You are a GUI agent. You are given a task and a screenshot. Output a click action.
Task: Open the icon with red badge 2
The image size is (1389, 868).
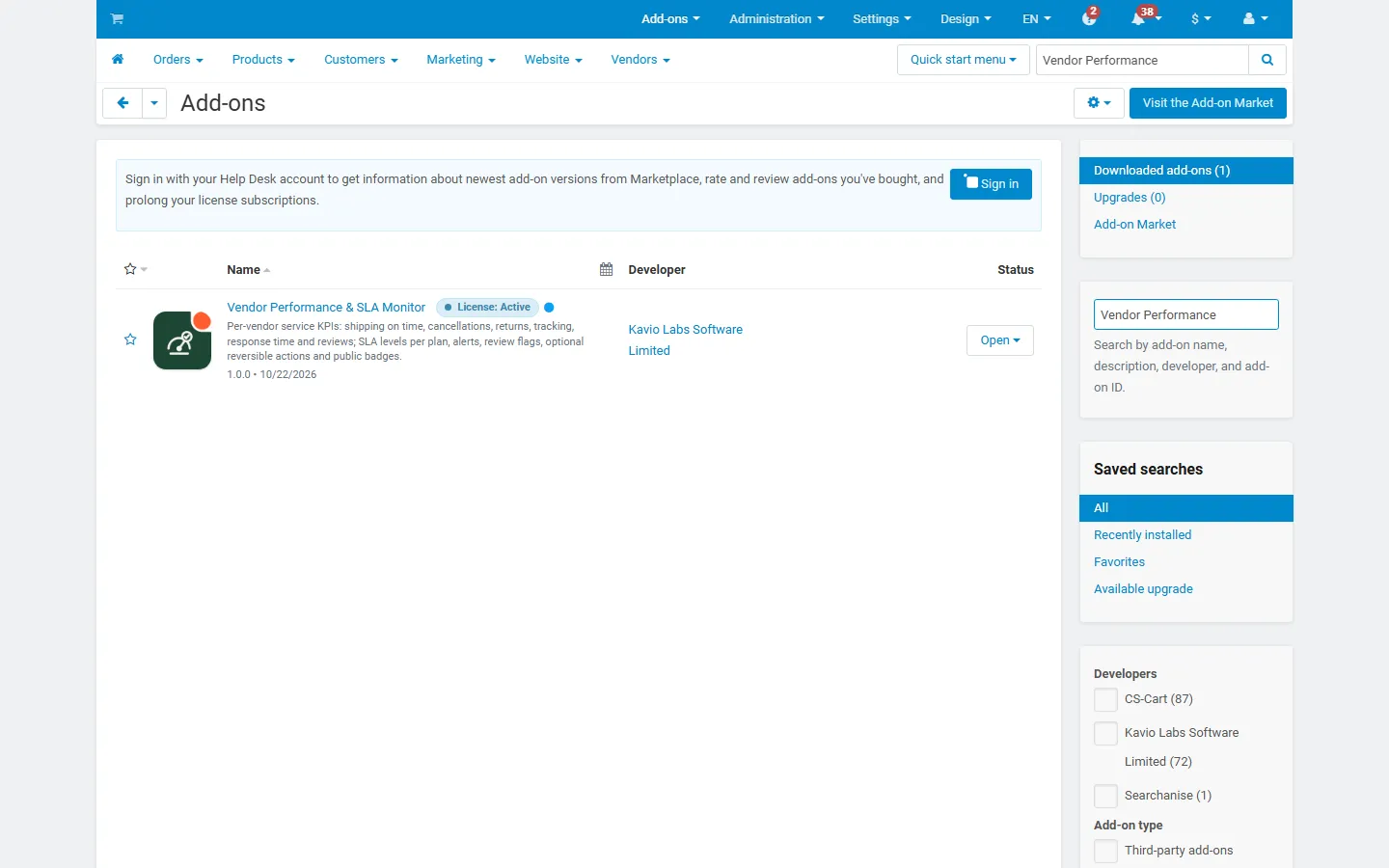coord(1090,18)
